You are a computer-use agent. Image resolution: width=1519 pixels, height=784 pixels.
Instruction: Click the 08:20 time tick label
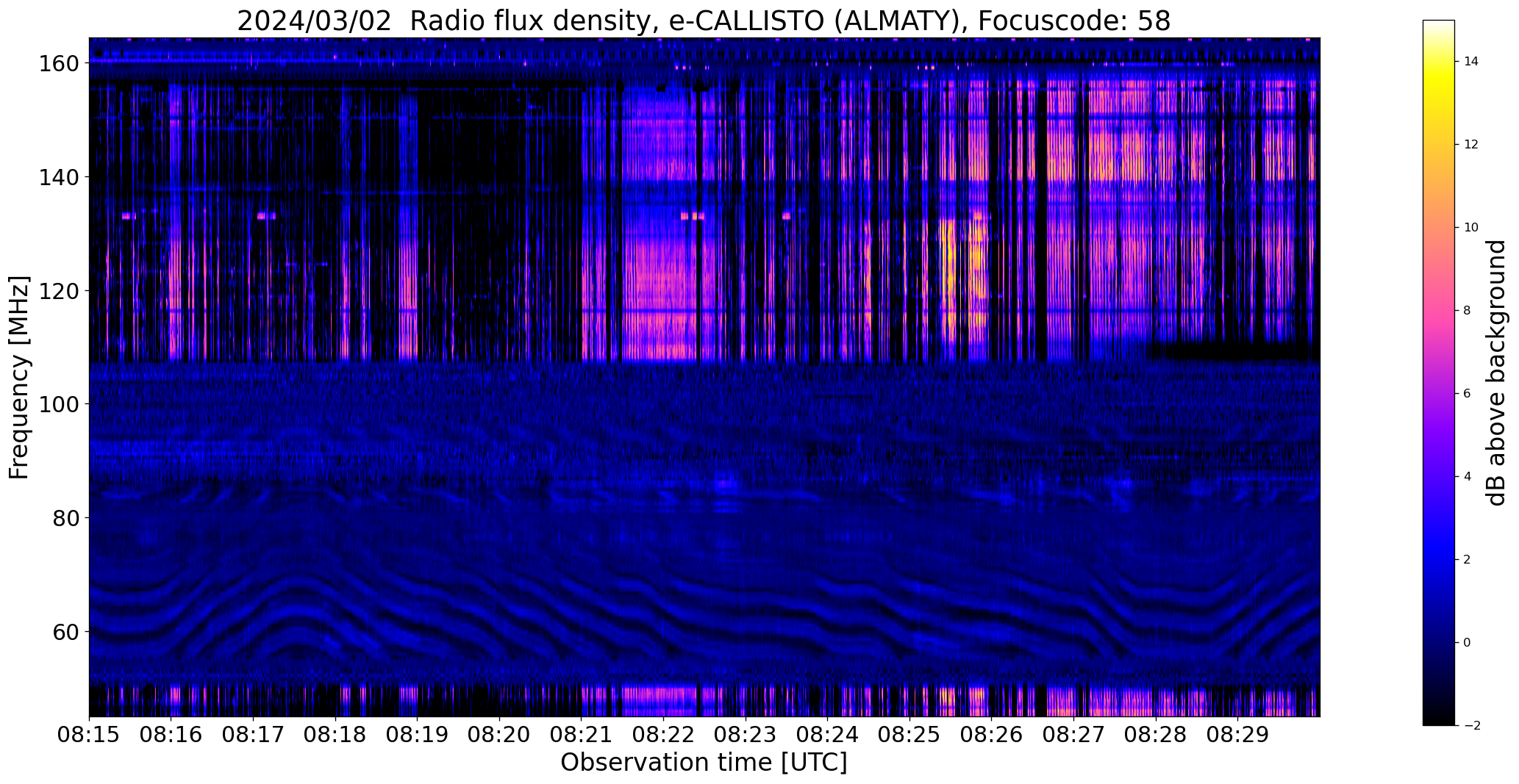point(499,735)
